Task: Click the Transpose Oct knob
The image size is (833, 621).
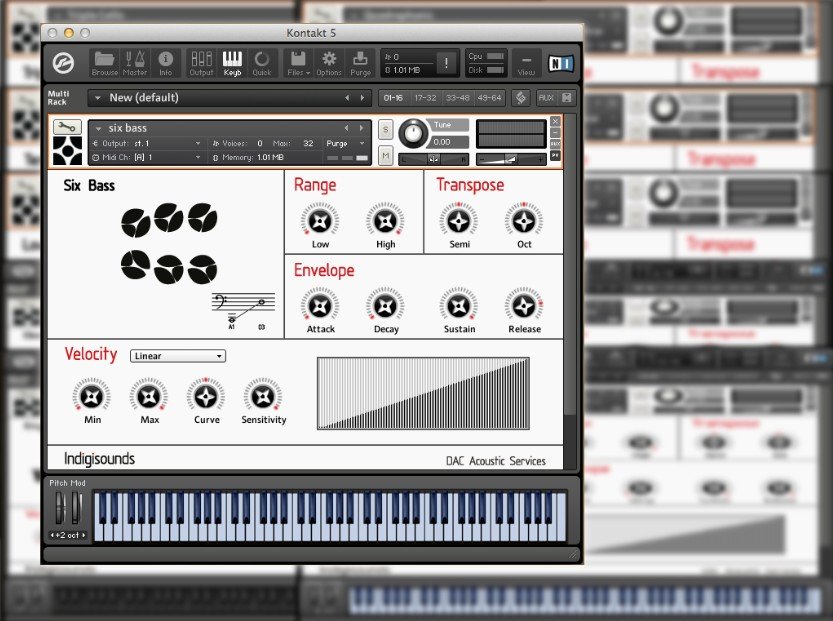Action: click(524, 221)
